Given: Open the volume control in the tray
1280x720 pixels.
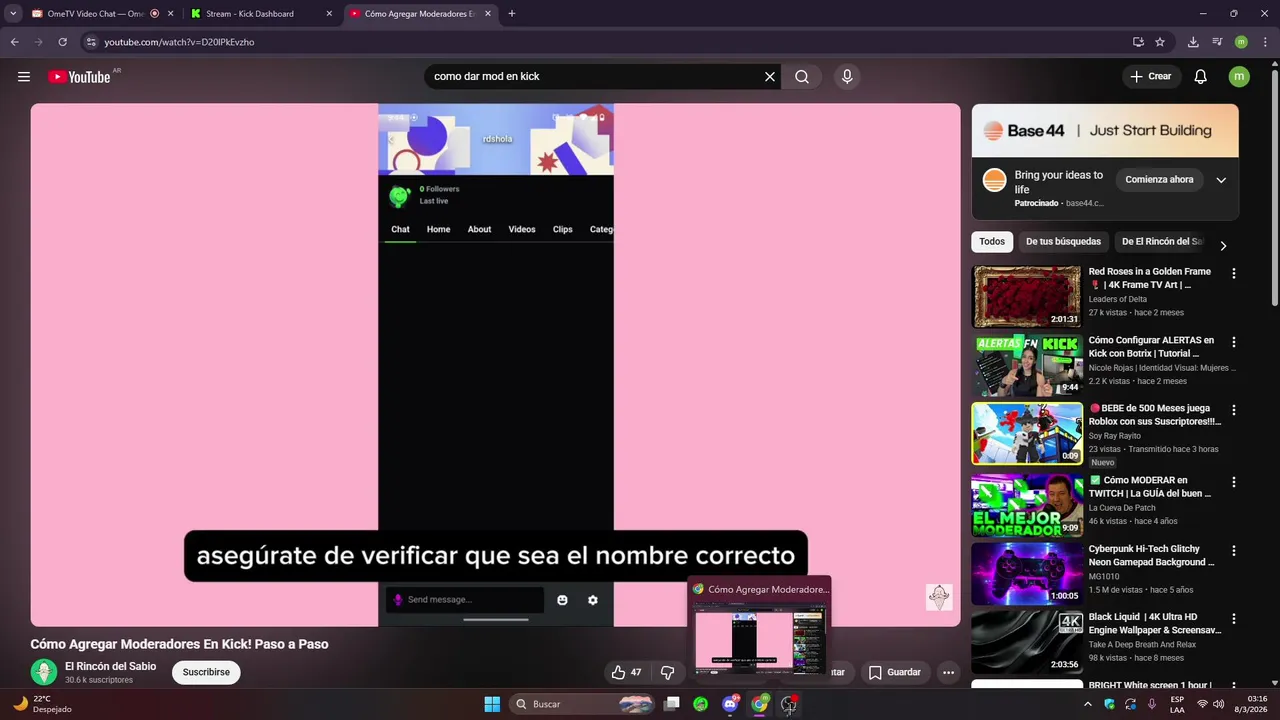Looking at the screenshot, I should point(1218,704).
